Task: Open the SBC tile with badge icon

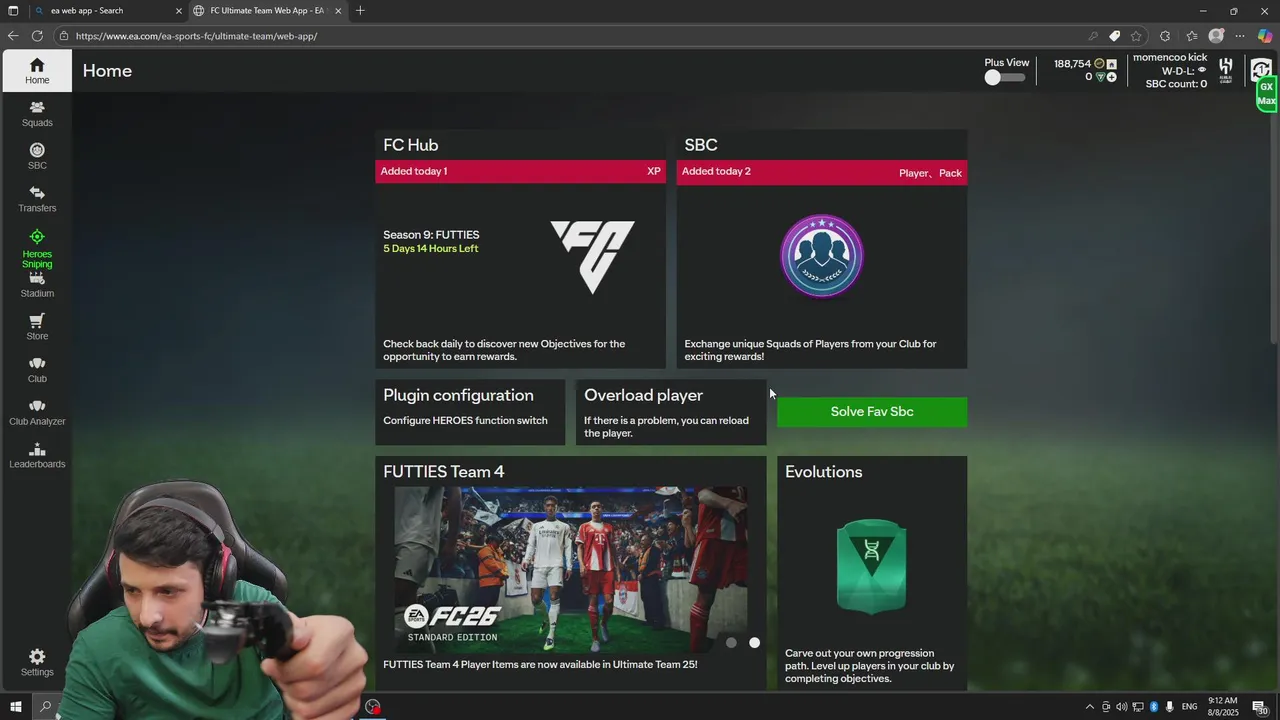Action: coord(822,249)
